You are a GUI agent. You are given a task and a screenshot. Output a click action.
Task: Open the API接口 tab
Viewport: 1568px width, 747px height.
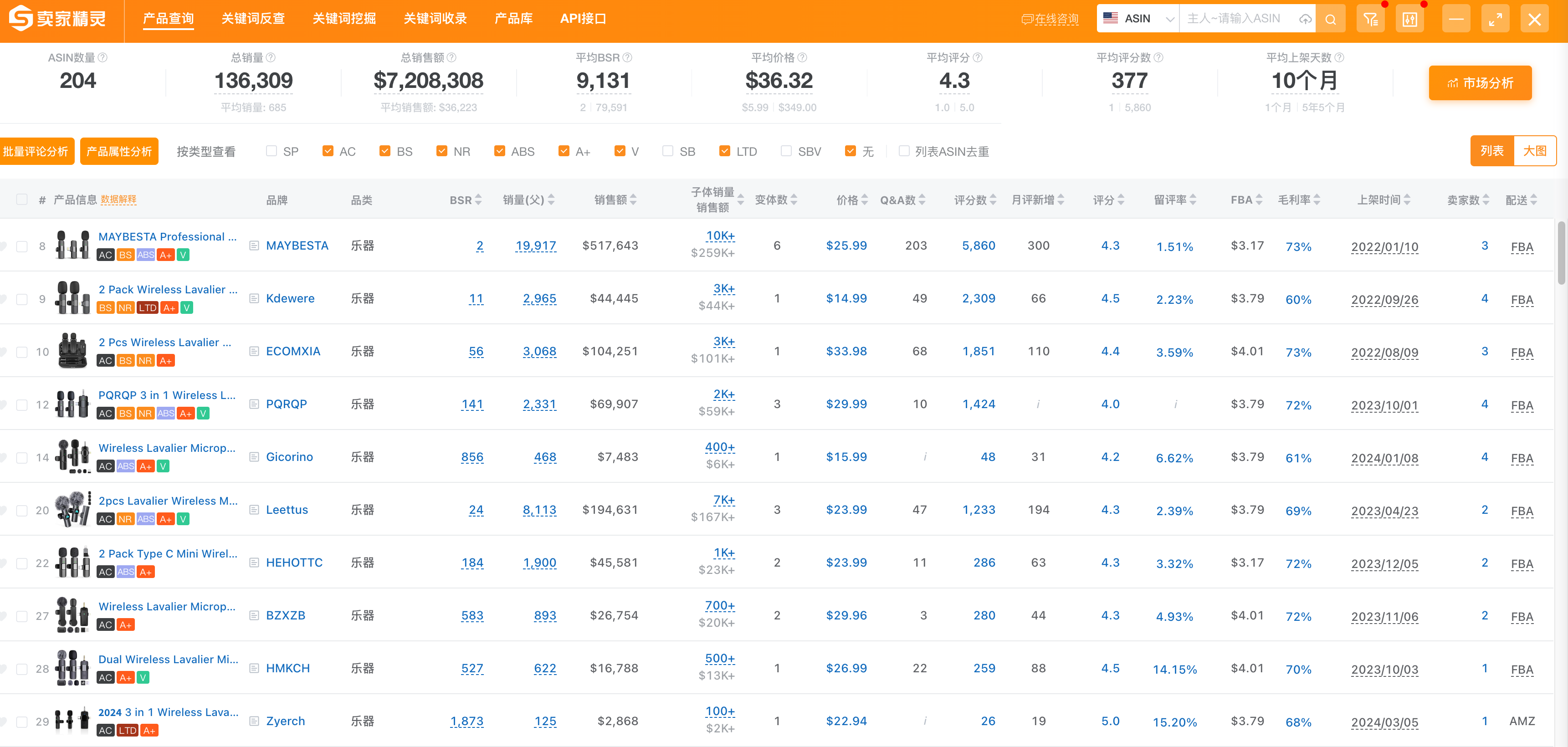(x=583, y=19)
